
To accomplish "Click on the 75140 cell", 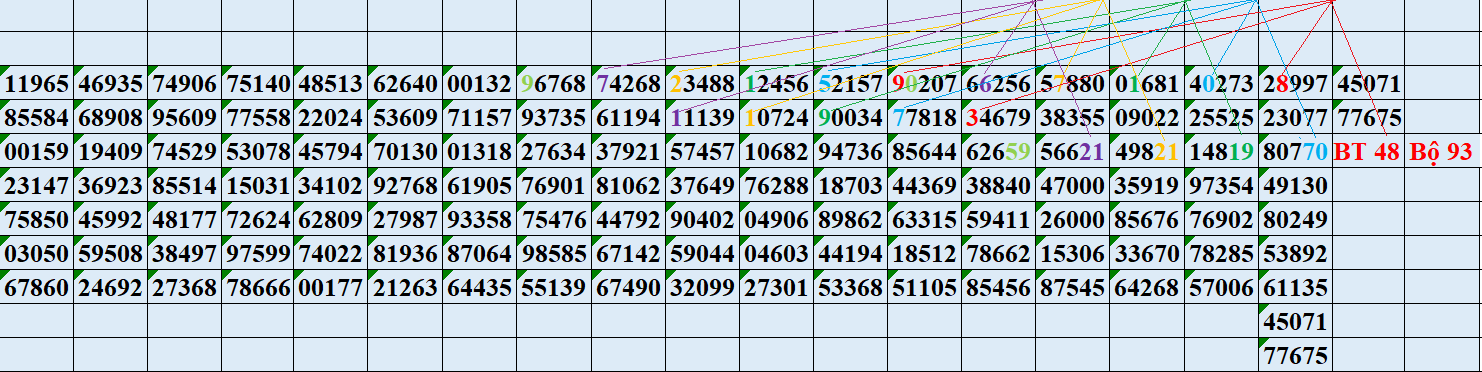I will tap(259, 84).
